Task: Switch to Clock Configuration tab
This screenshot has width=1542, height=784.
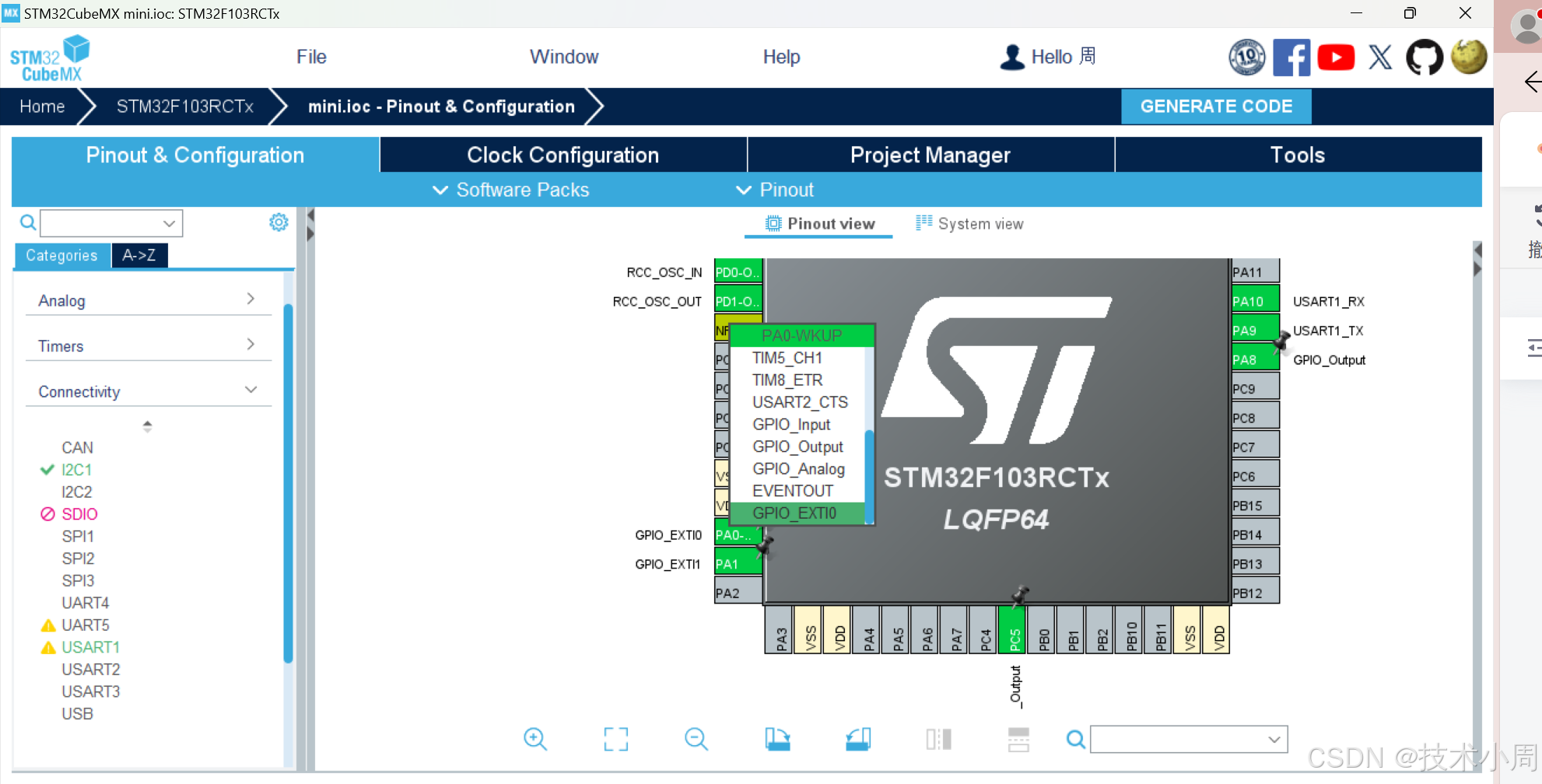Action: [x=563, y=155]
